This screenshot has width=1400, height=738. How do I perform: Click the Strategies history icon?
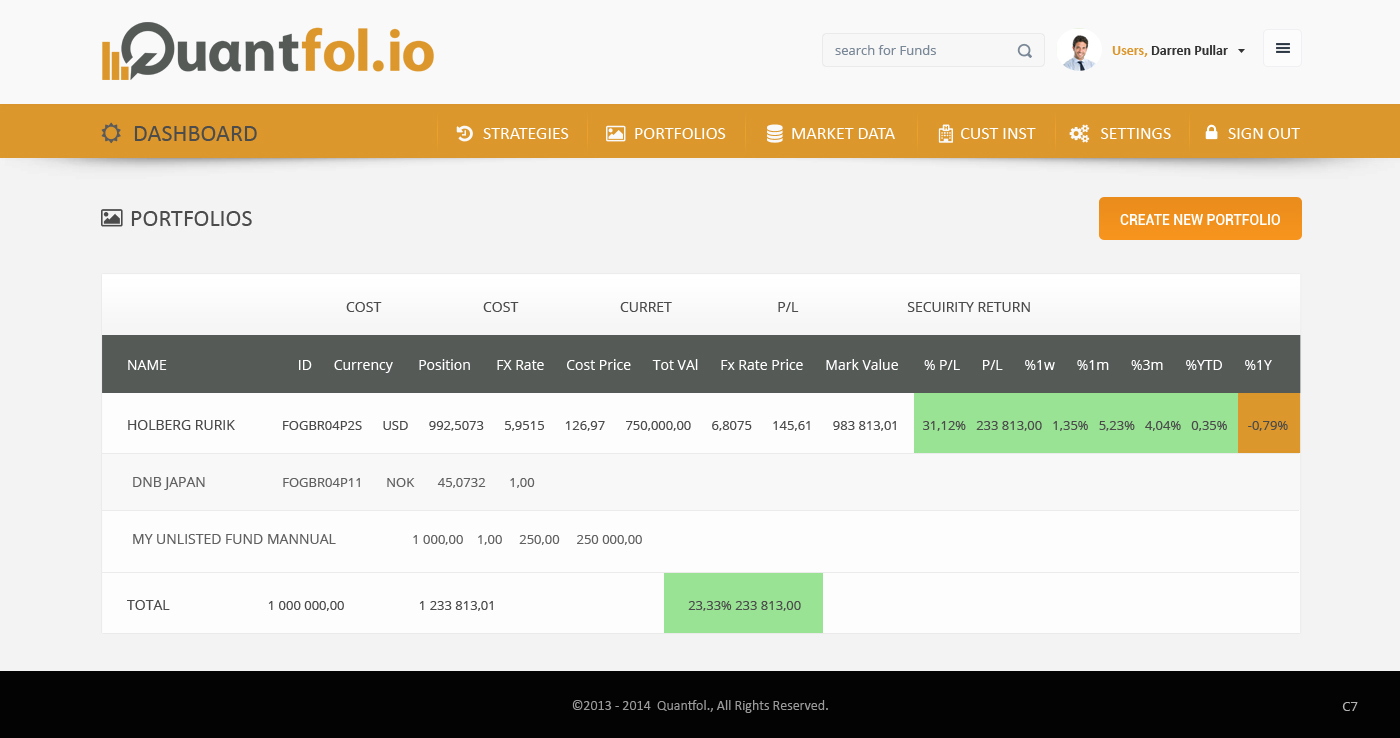tap(465, 133)
